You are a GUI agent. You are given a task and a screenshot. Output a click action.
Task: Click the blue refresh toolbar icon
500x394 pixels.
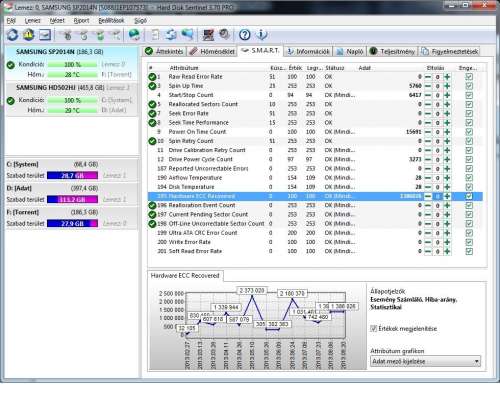[13, 35]
